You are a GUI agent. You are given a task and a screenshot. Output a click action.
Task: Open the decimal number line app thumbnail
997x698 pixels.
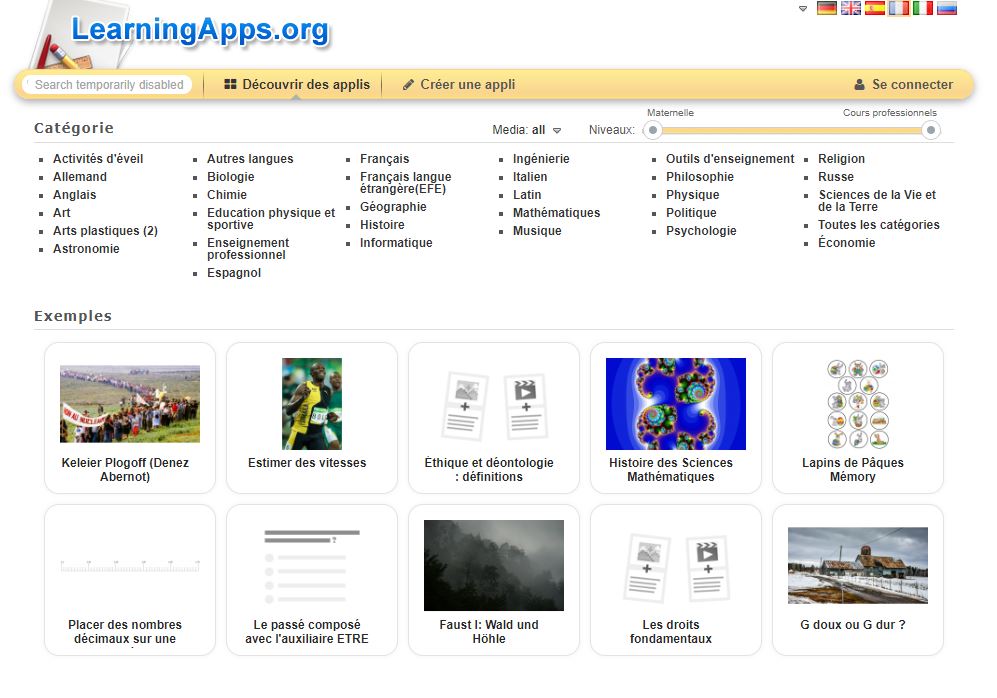coord(130,566)
